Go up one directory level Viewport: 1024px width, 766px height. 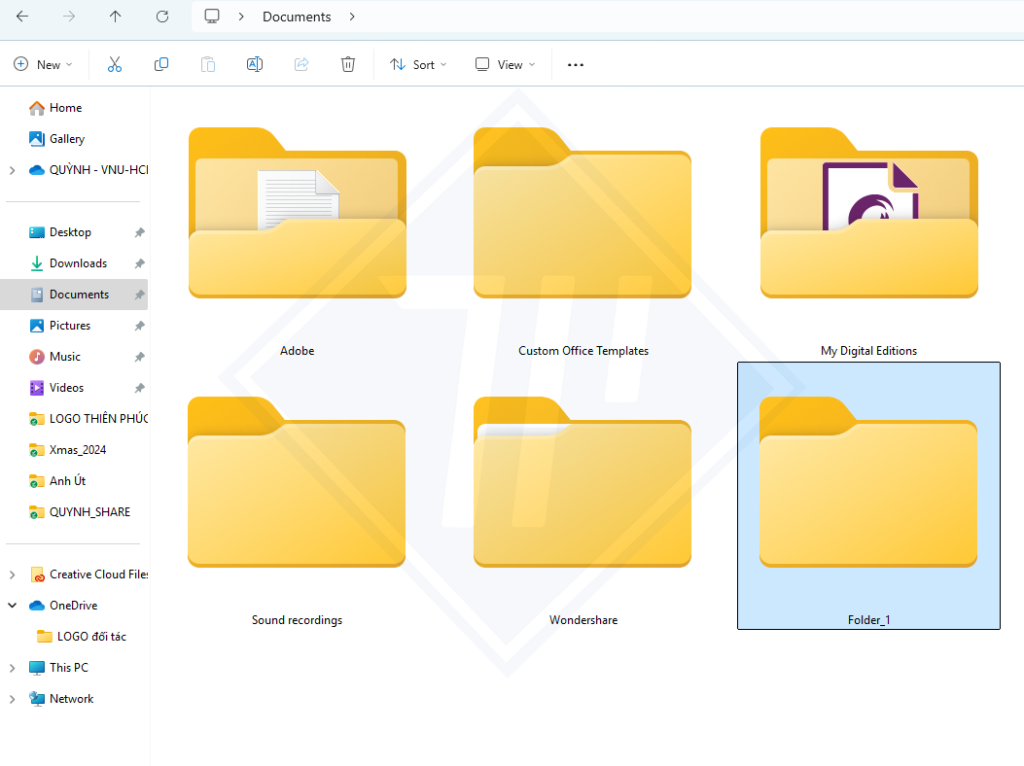(115, 17)
